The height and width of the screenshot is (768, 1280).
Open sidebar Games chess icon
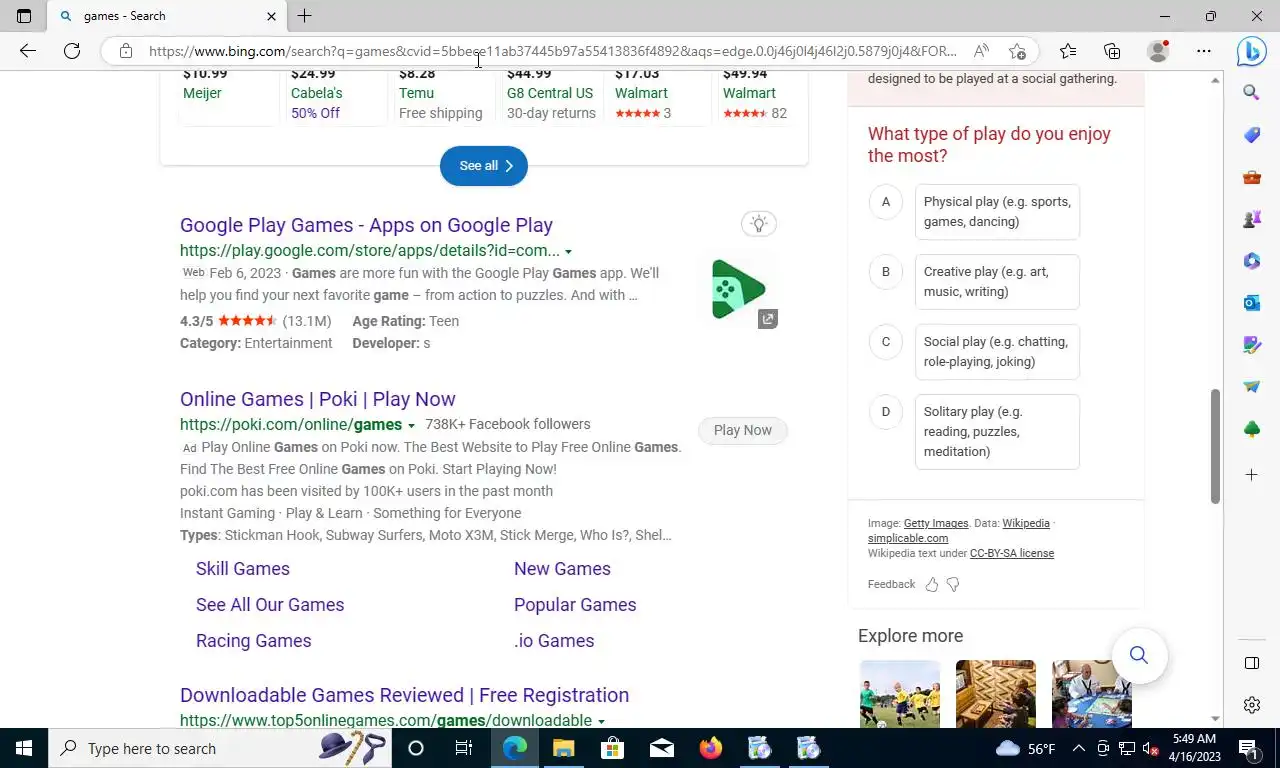tap(1251, 220)
